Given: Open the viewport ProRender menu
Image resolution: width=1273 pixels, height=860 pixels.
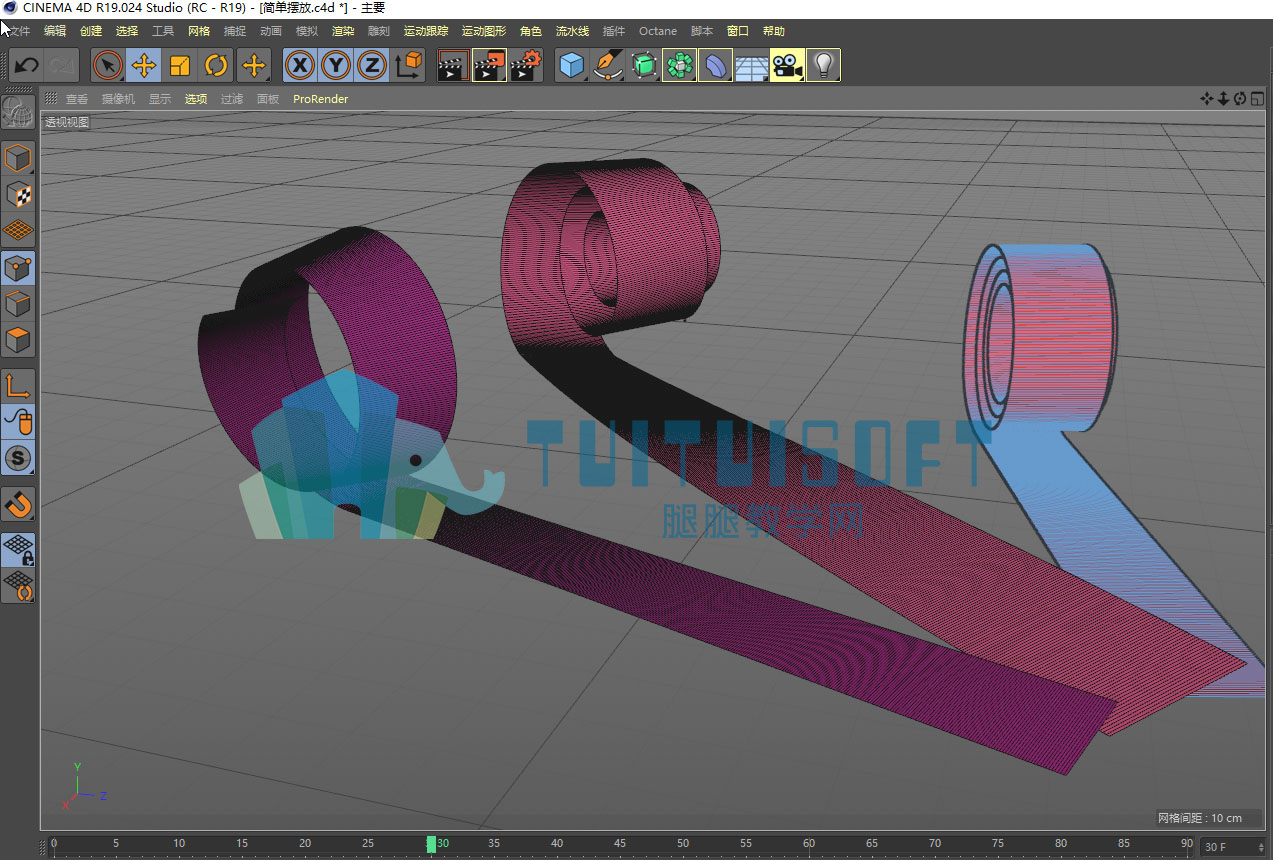Looking at the screenshot, I should [320, 99].
